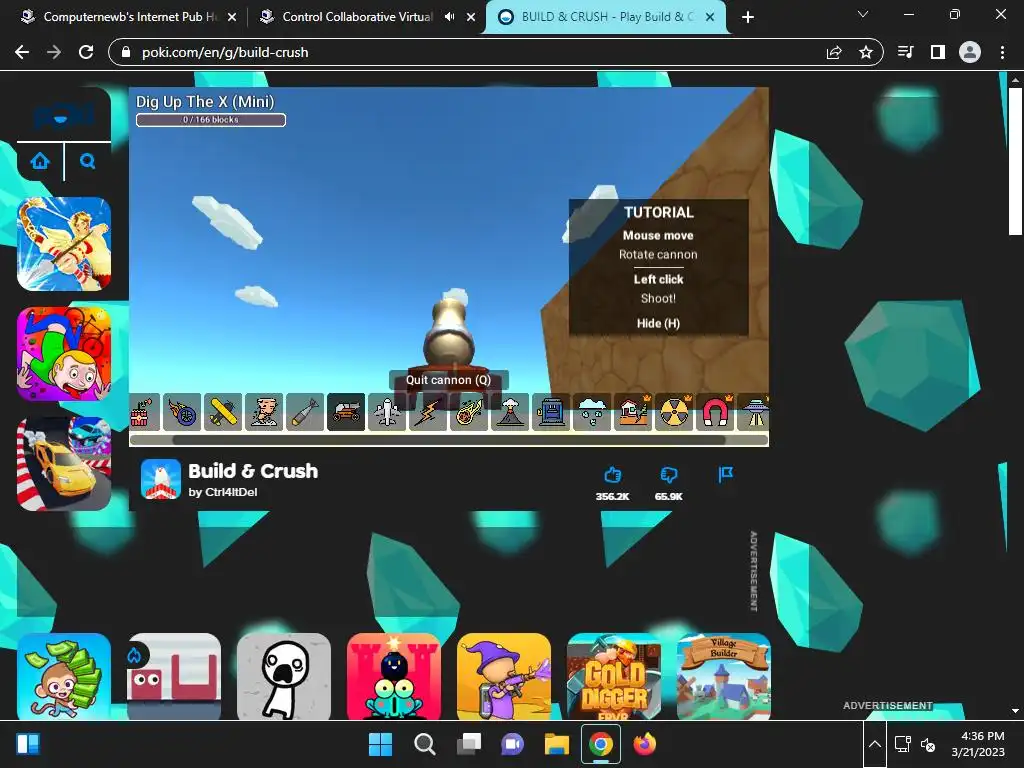Open Windows Start menu
This screenshot has width=1024, height=768.
(x=381, y=744)
